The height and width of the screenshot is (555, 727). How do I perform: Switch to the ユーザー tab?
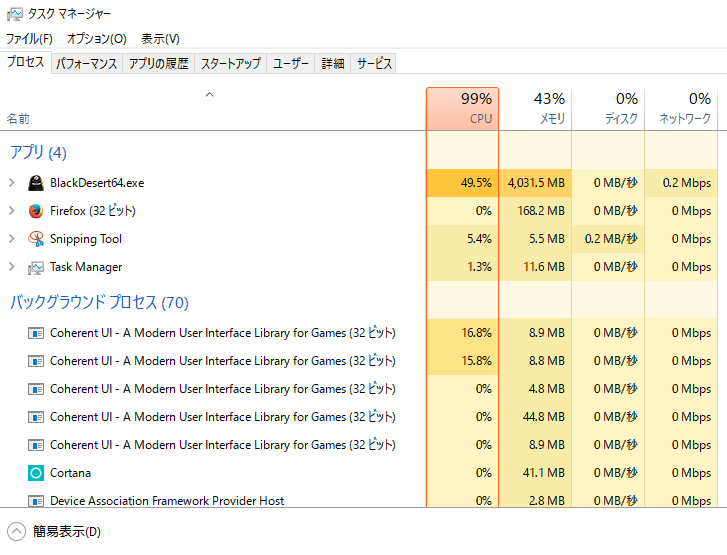click(291, 64)
